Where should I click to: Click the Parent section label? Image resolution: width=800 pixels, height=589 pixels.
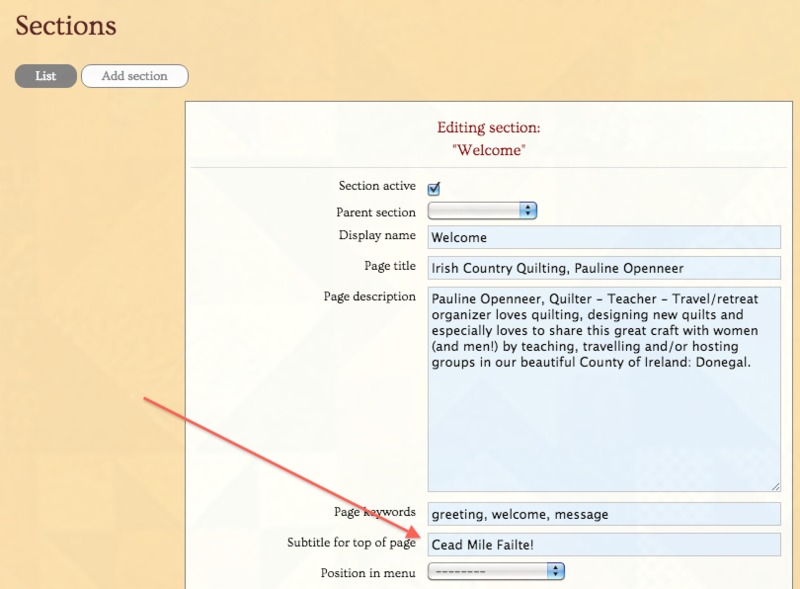(375, 212)
